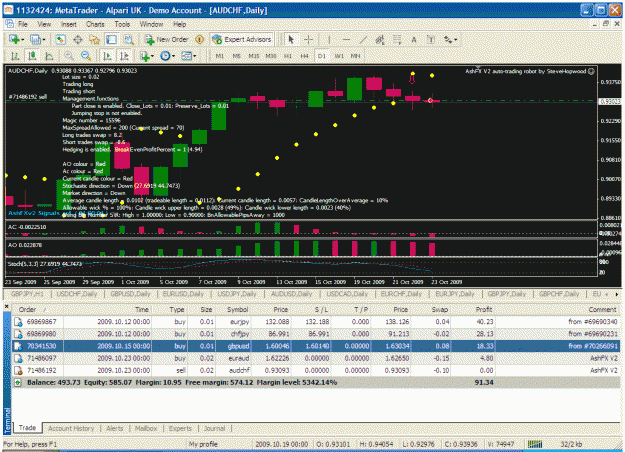Image resolution: width=625 pixels, height=452 pixels.
Task: Switch chart to Line Chart mode
Action: coord(49,56)
